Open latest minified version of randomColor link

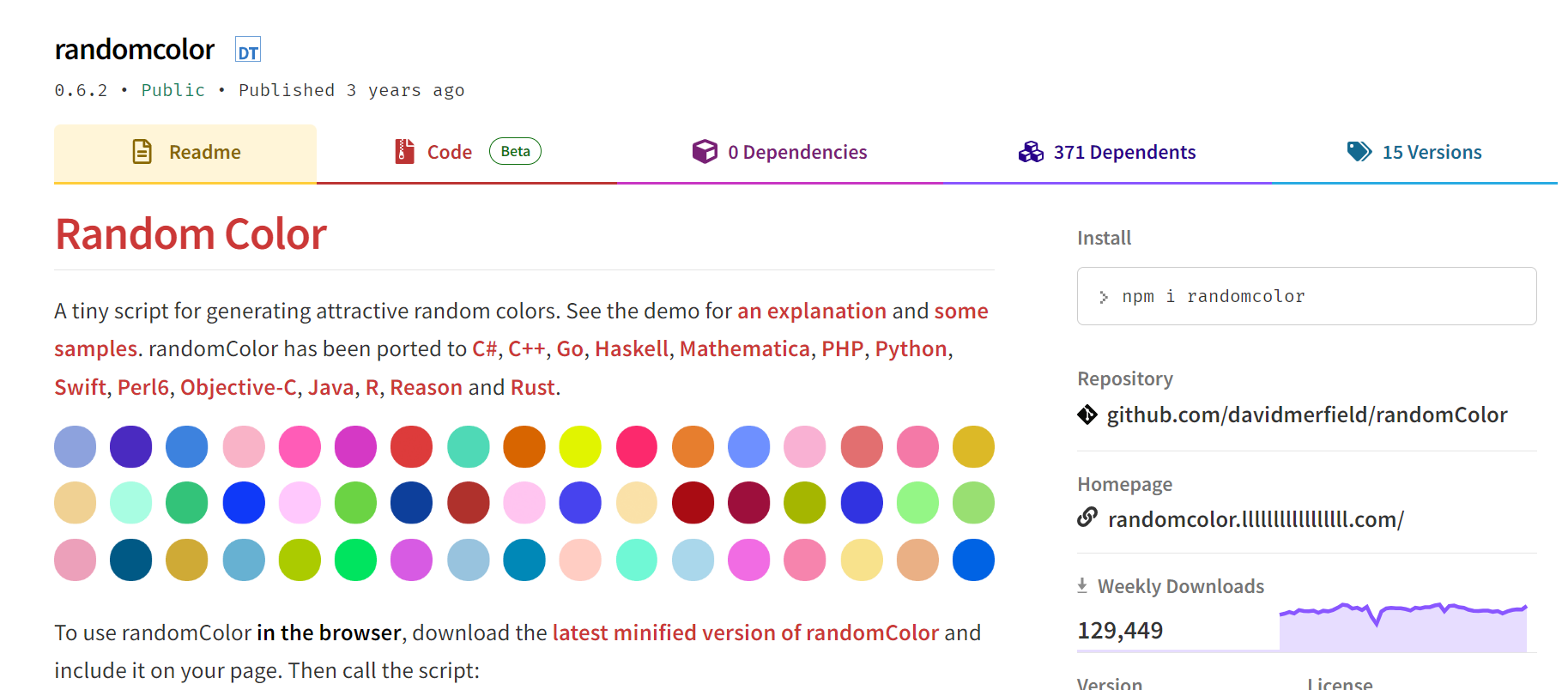coord(746,632)
